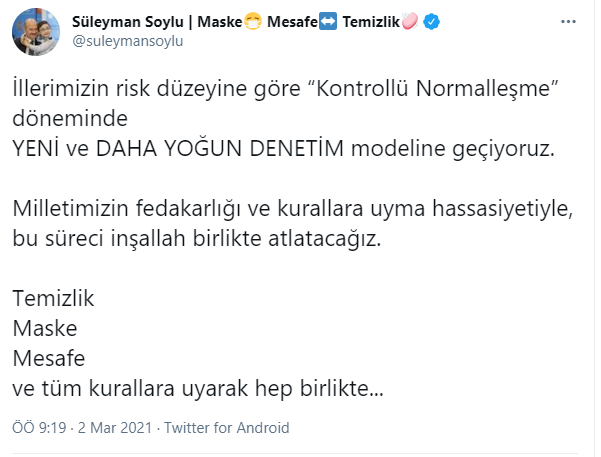Viewport: 601px width, 457px height.
Task: Open the three-dot more options menu
Action: pyautogui.click(x=568, y=22)
